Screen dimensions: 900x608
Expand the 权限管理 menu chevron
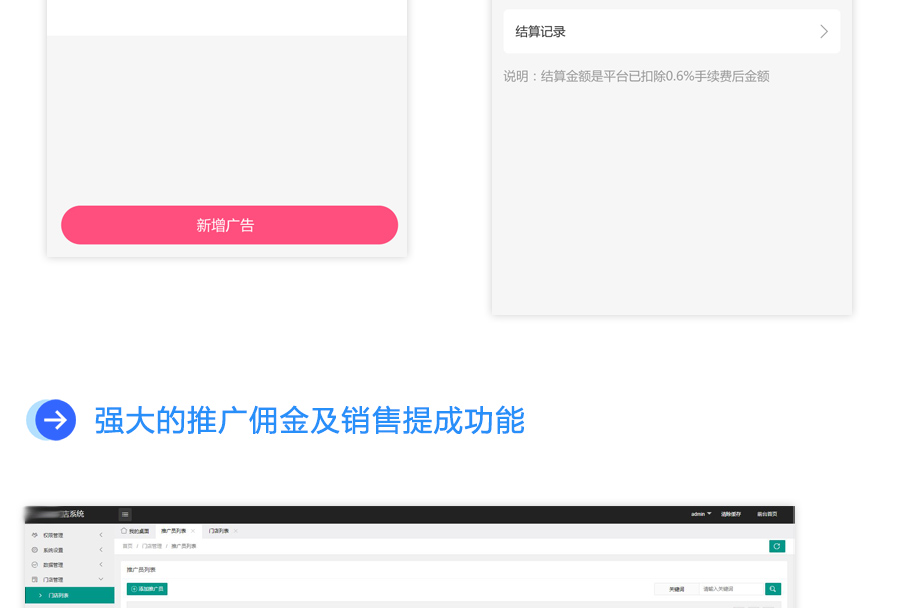101,535
